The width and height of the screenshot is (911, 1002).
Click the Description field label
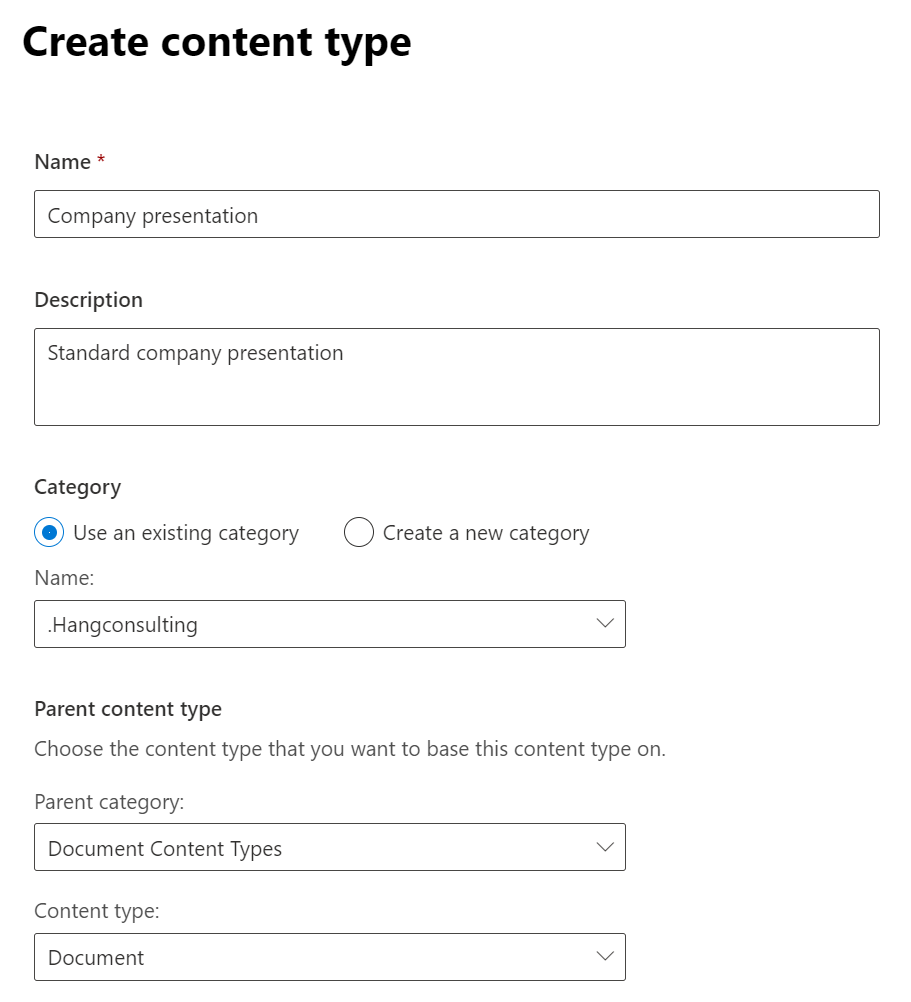(x=89, y=300)
